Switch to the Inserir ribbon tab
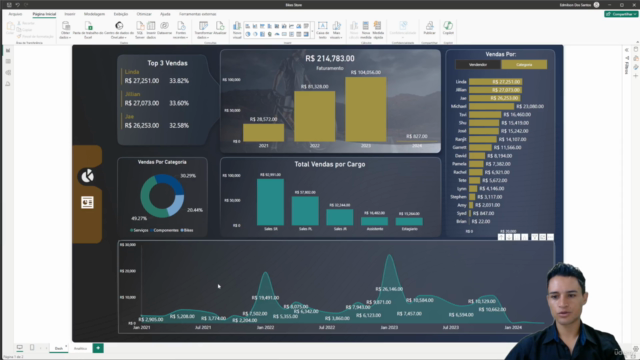Screen dimensions: 640x360 (x=70, y=14)
